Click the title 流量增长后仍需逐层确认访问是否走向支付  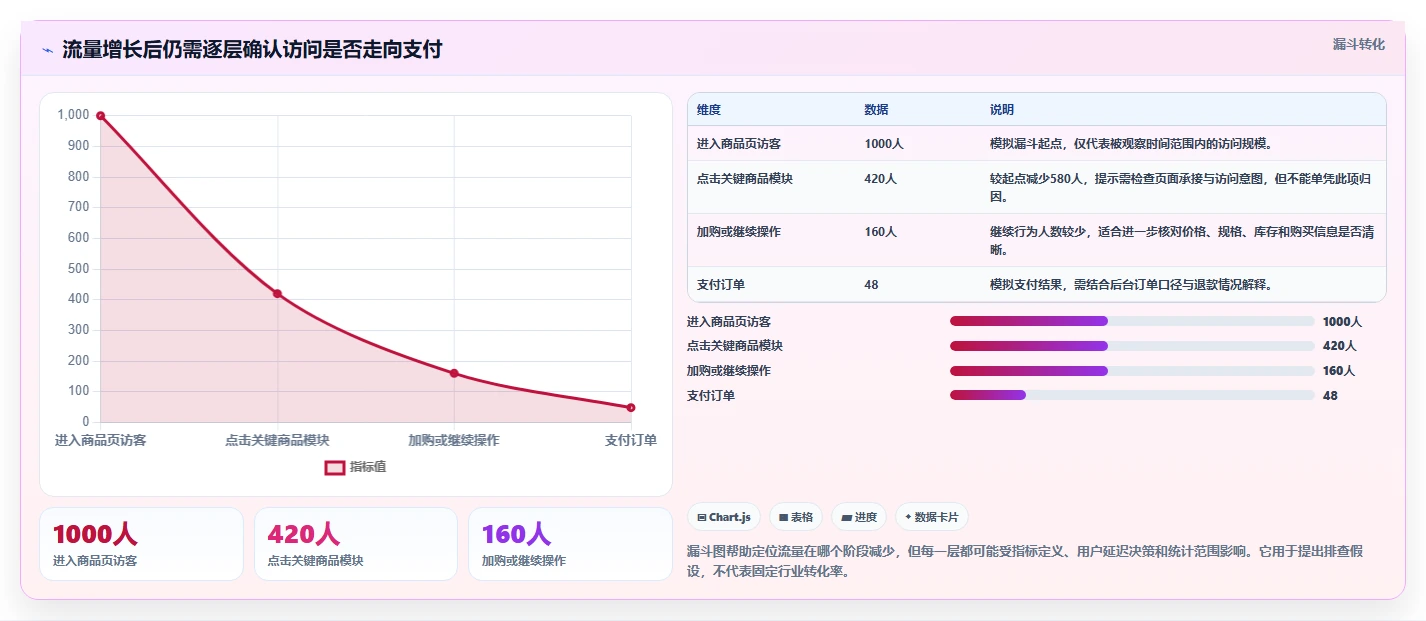(x=252, y=49)
